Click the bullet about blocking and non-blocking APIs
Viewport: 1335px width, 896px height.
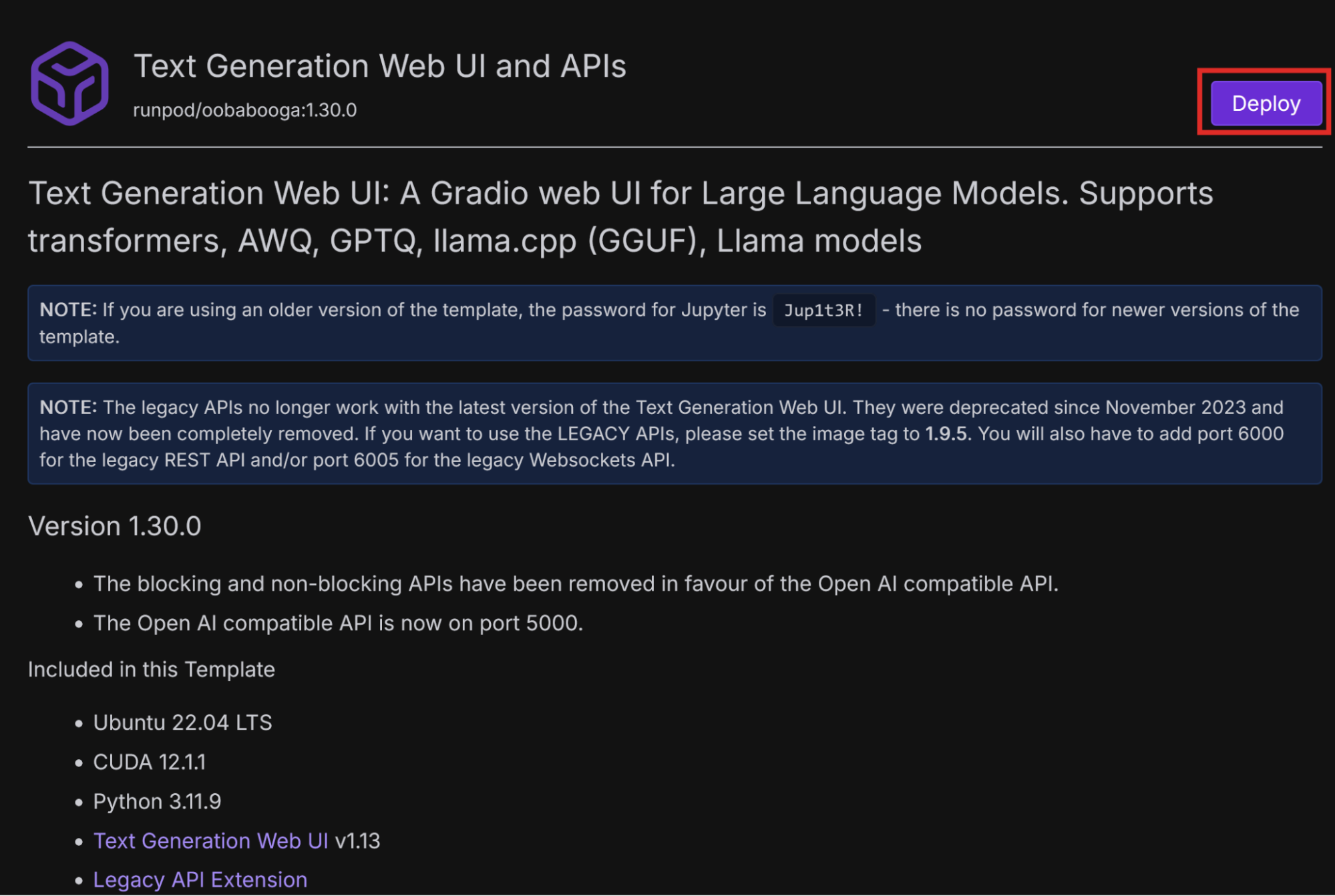tap(576, 584)
